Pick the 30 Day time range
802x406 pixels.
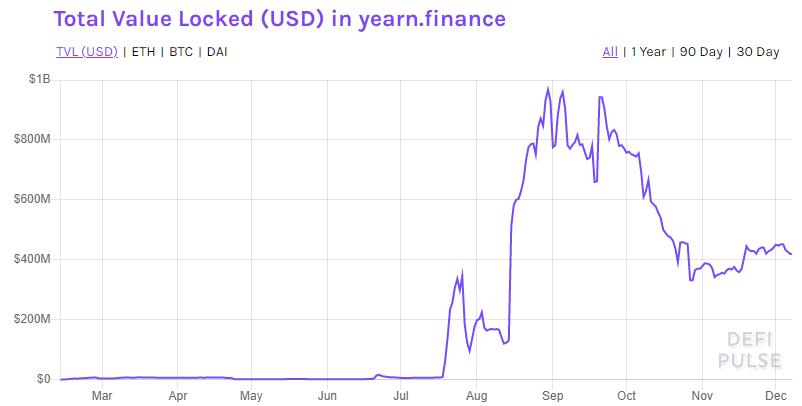pos(757,52)
